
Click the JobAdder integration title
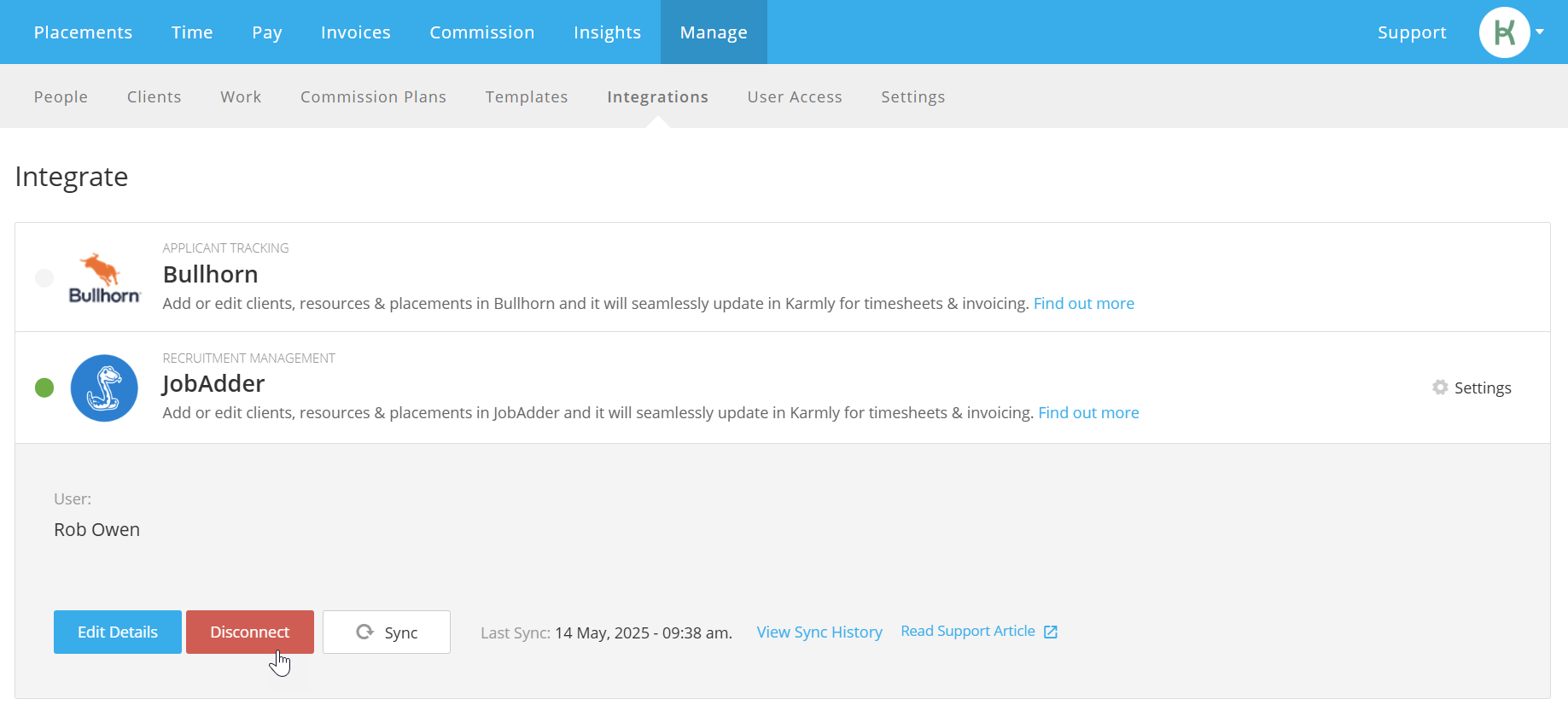(x=213, y=383)
